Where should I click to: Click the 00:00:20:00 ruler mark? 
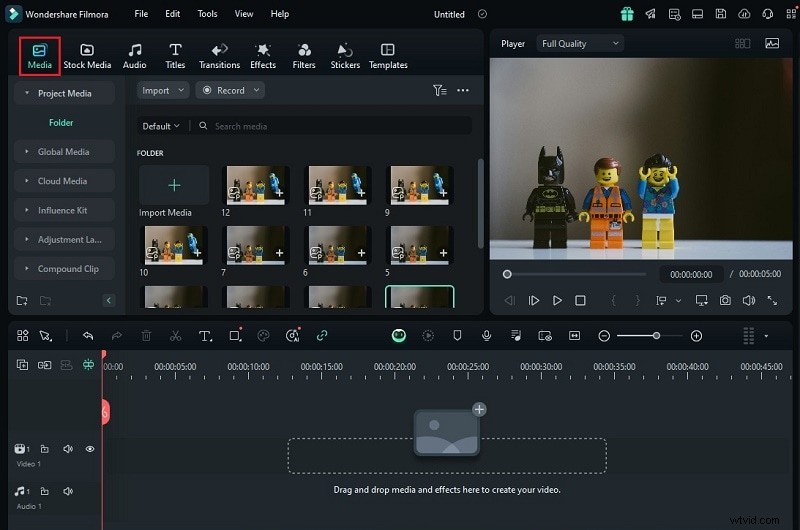(x=394, y=367)
